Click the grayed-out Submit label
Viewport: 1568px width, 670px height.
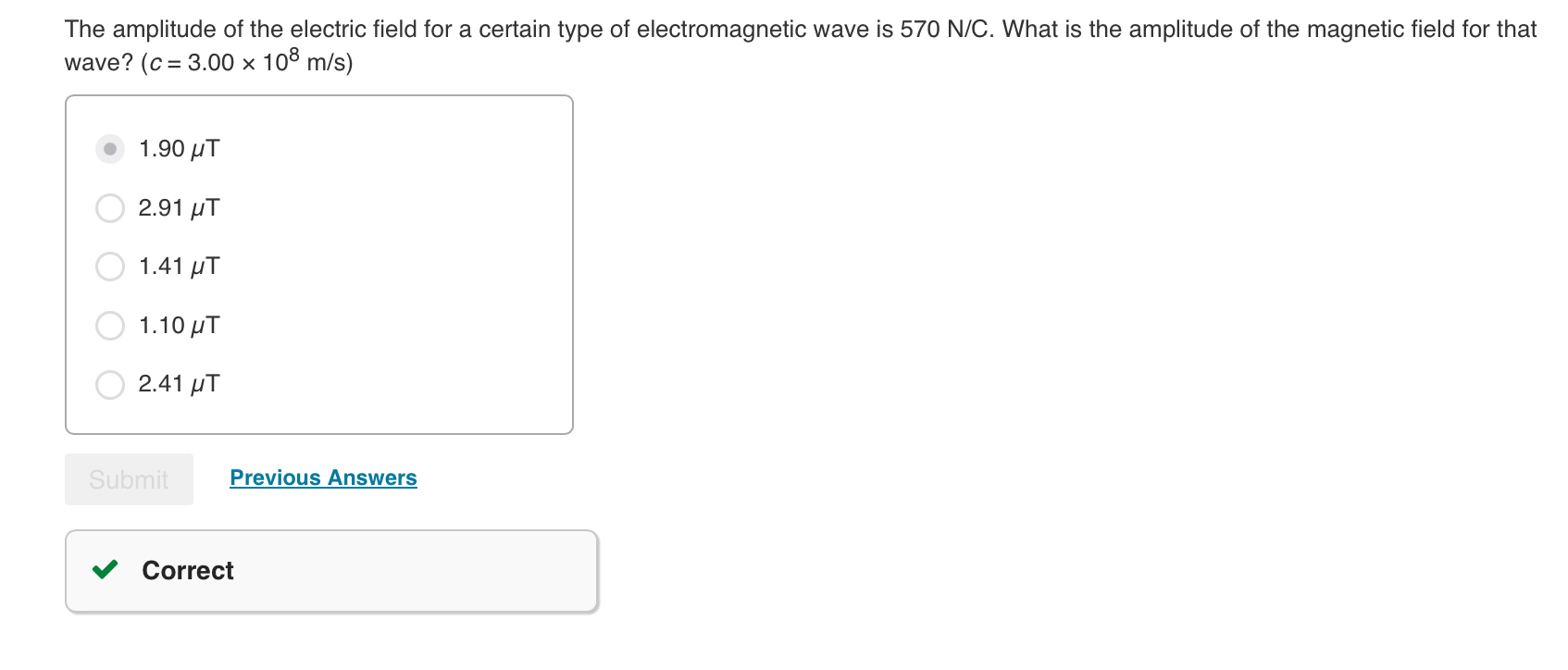pos(128,478)
